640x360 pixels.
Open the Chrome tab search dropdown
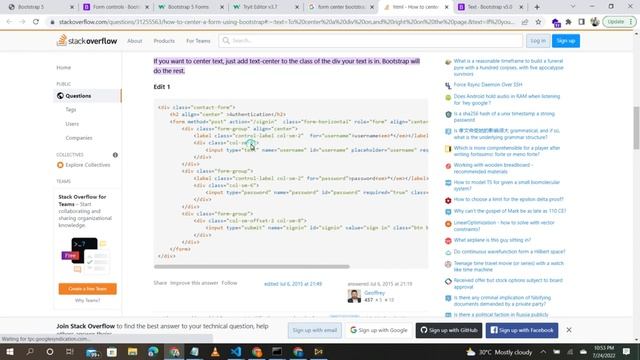point(572,7)
